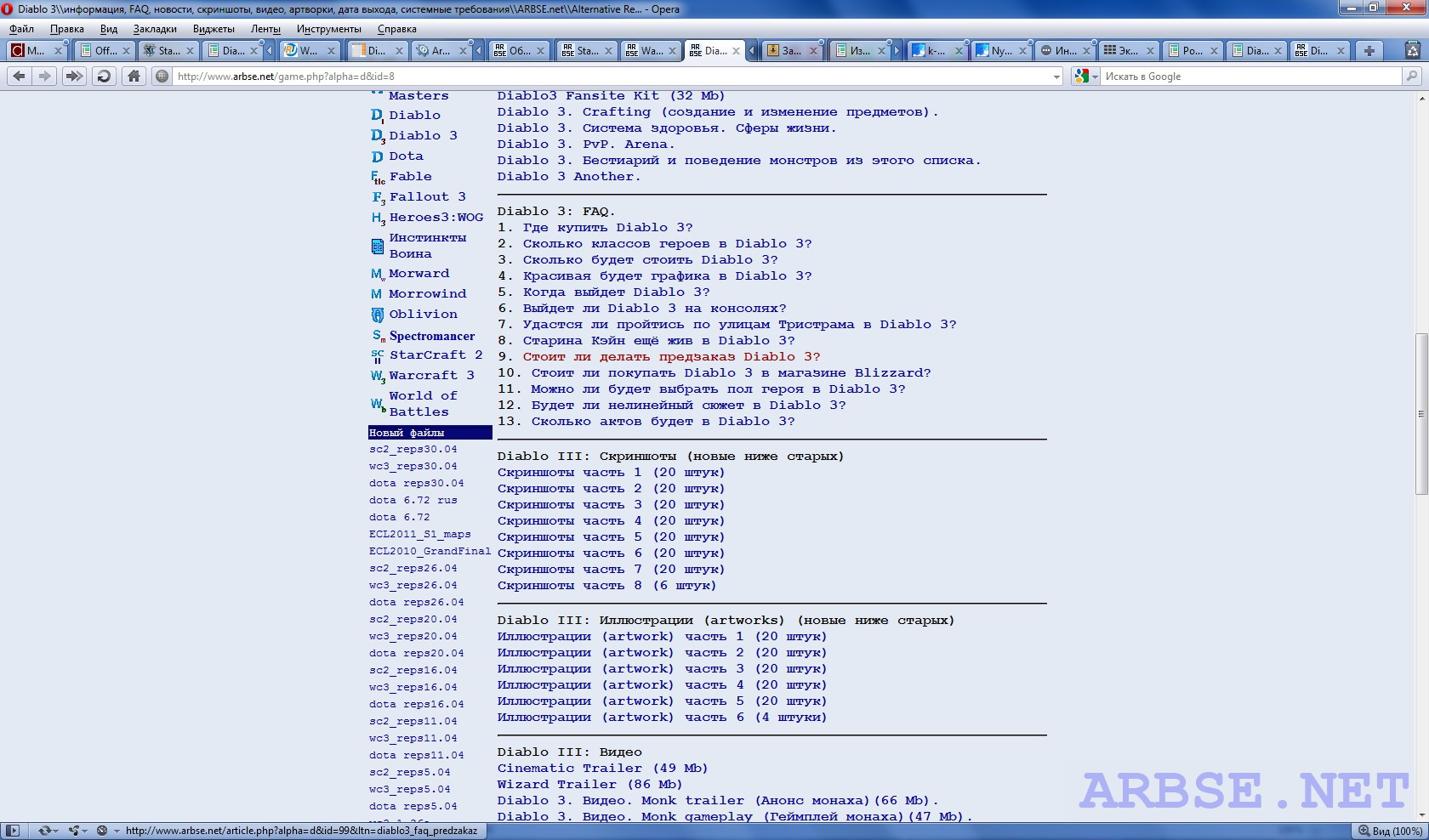Click the search magnifier button
Viewport: 1429px width, 840px height.
point(1412,77)
